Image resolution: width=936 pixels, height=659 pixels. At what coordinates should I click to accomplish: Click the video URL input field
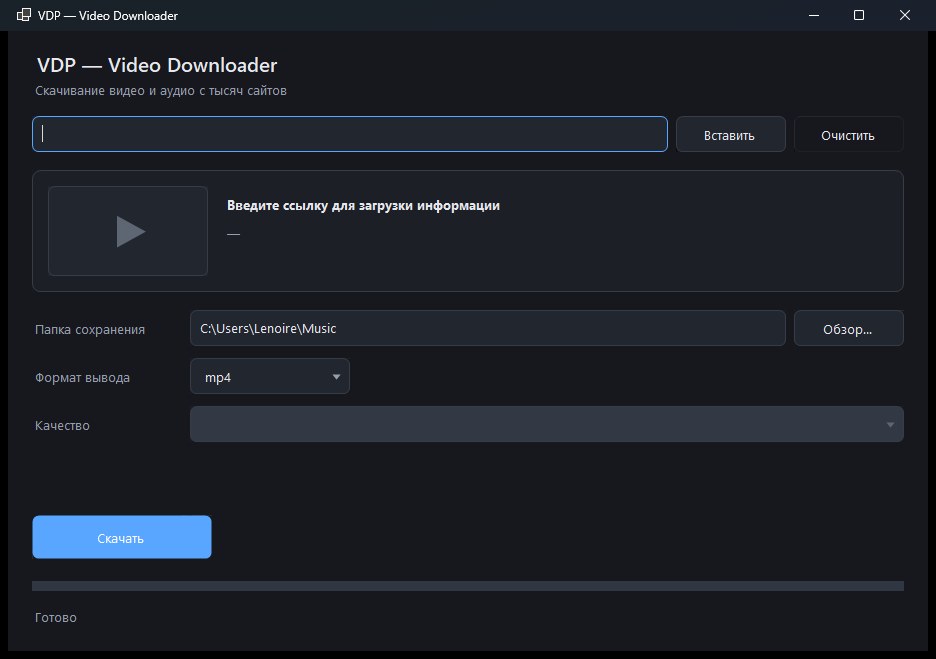[x=350, y=134]
